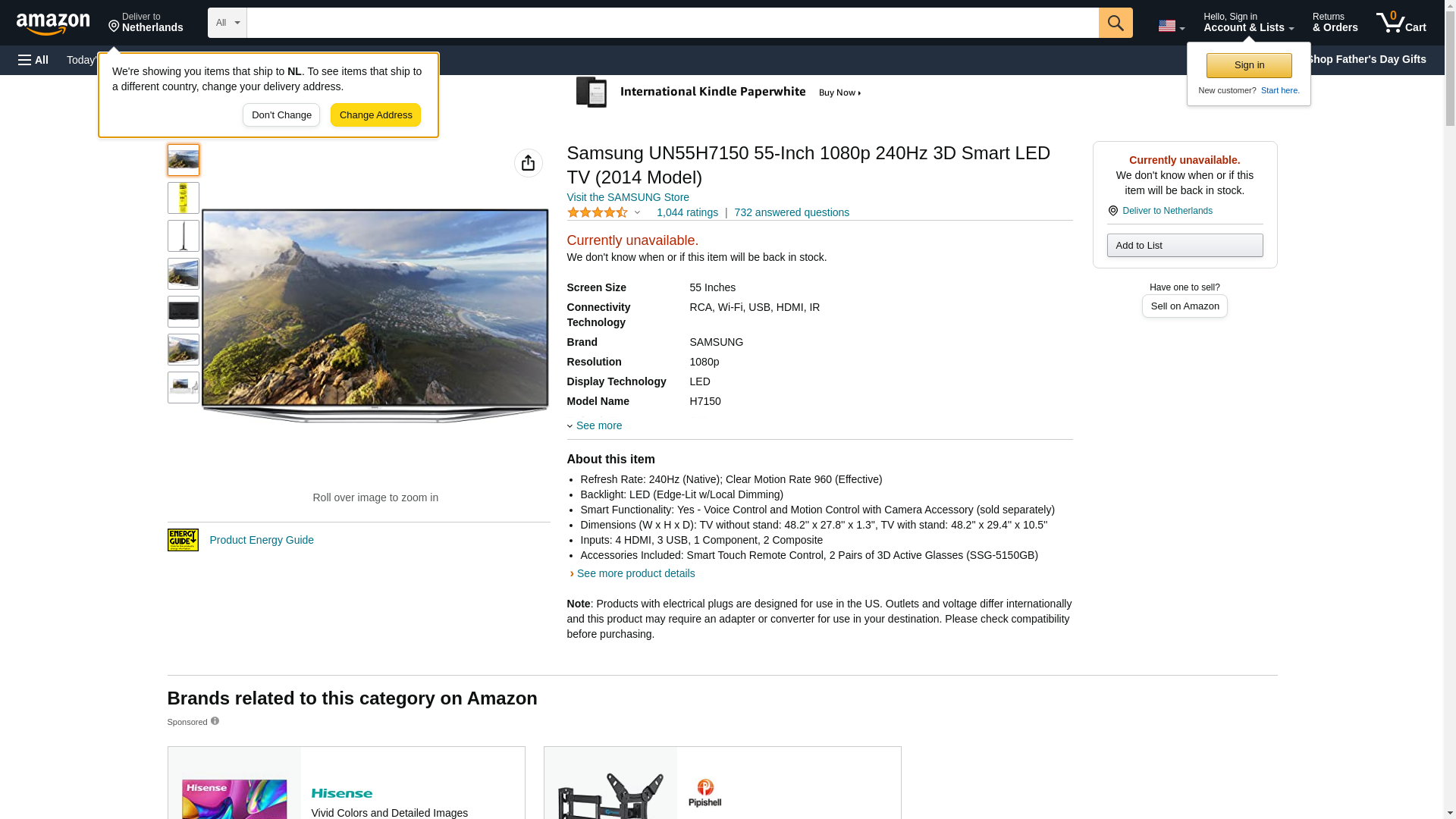Screen dimensions: 1456x819
Task: Expand the All search category dropdown
Action: coord(227,23)
